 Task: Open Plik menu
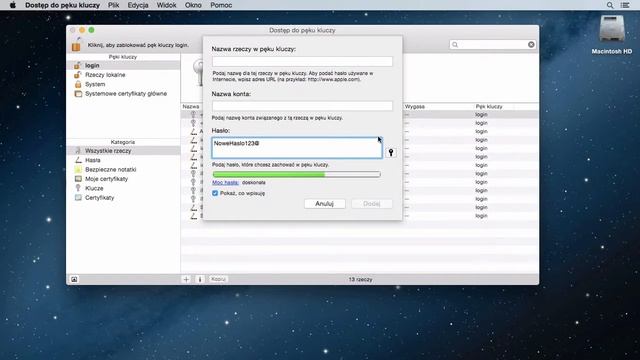click(x=113, y=5)
